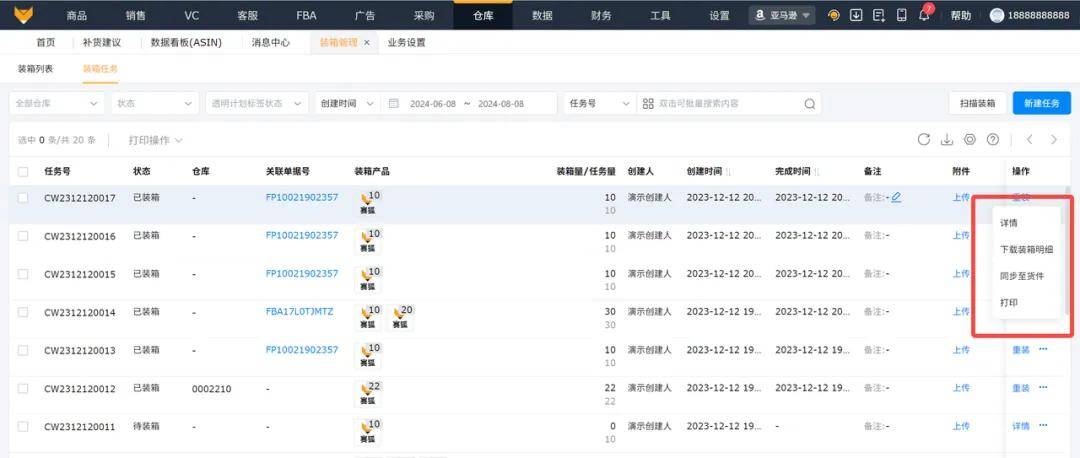Open more actions dots for CW2312120011
The image size is (1080, 458).
tap(1043, 426)
